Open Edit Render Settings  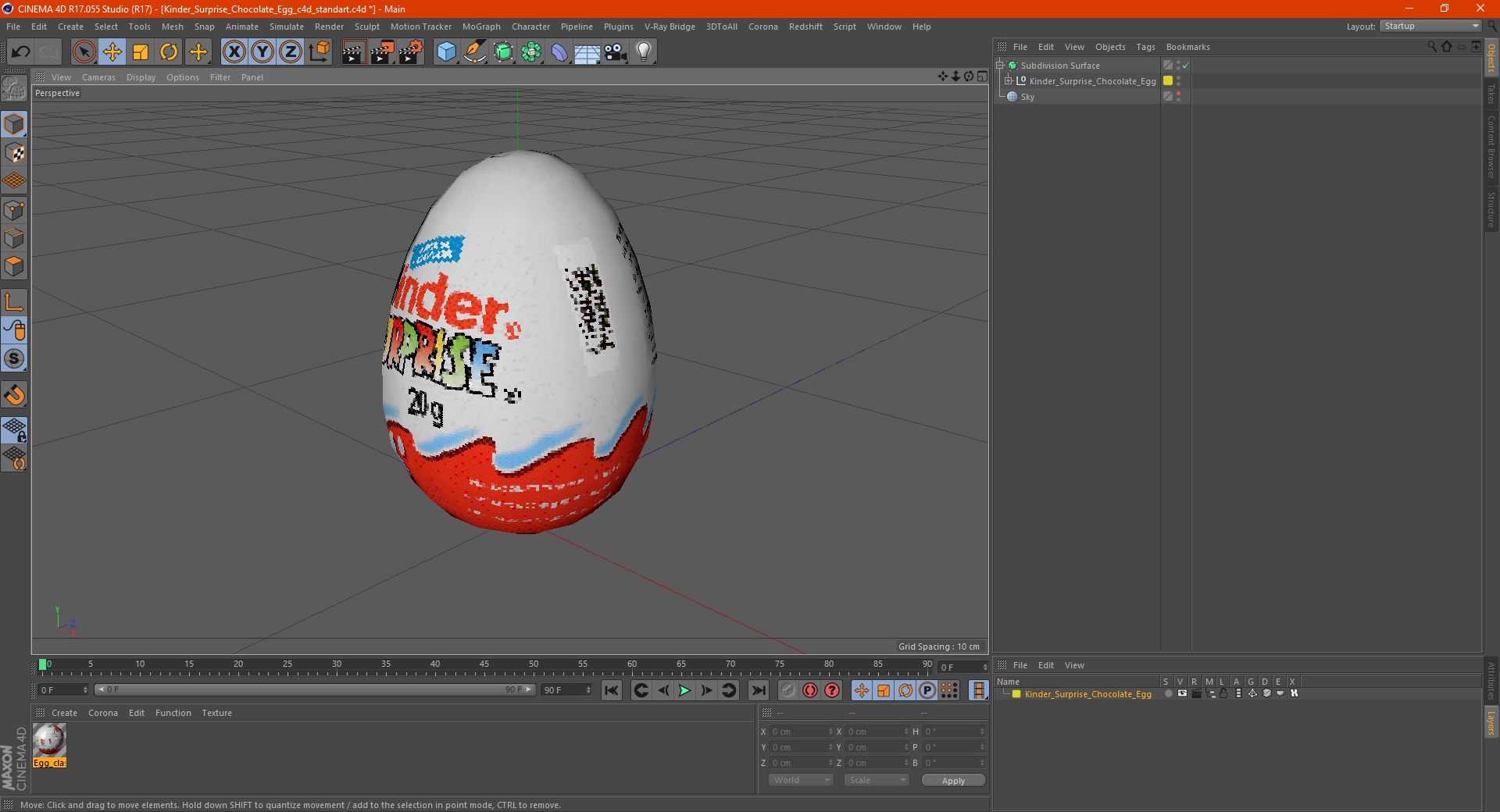coord(411,52)
